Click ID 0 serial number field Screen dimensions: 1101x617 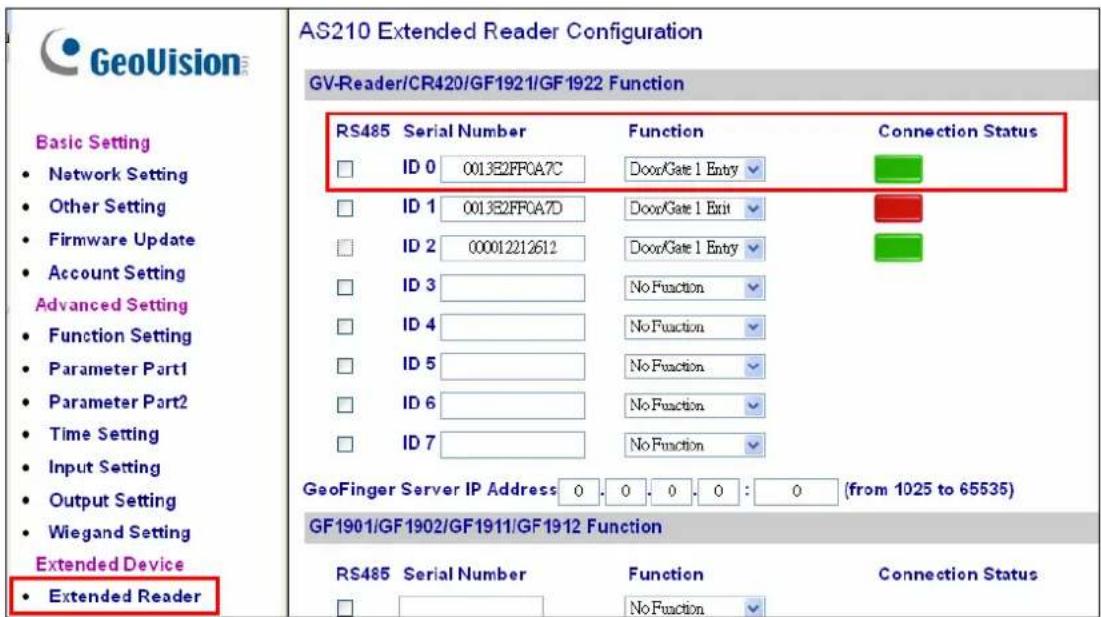pos(513,169)
